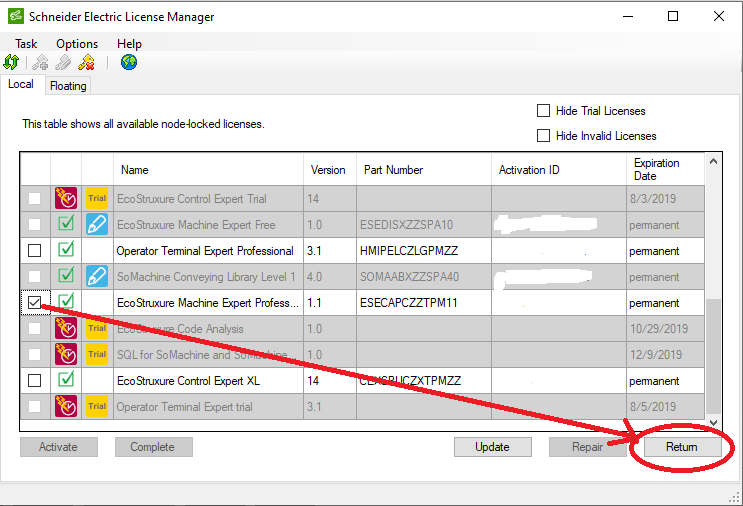This screenshot has width=743, height=506.
Task: Click the 12/9/2019 expiration date cell
Action: pyautogui.click(x=665, y=354)
